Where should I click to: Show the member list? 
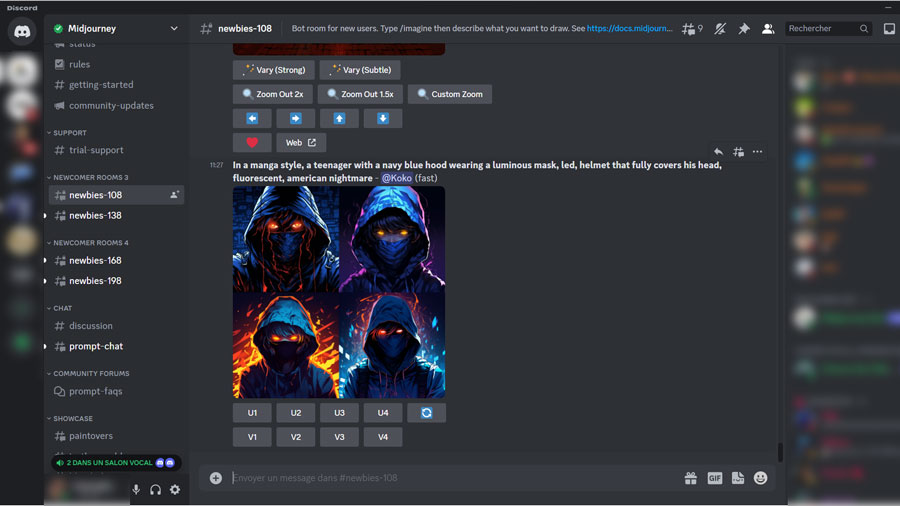[x=767, y=29]
